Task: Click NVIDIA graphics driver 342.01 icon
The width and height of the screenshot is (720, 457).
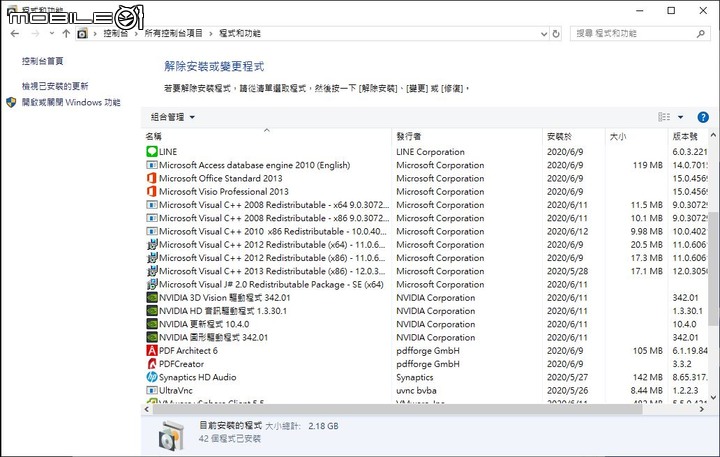Action: [x=152, y=338]
